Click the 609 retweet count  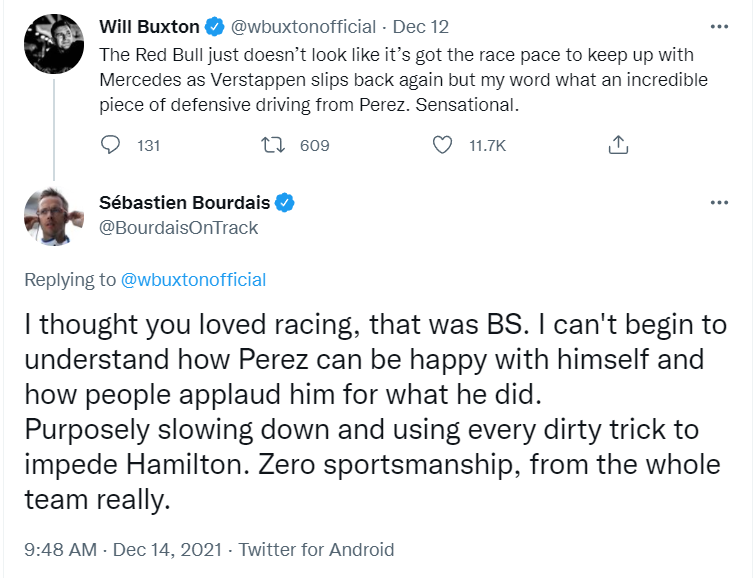coord(314,146)
